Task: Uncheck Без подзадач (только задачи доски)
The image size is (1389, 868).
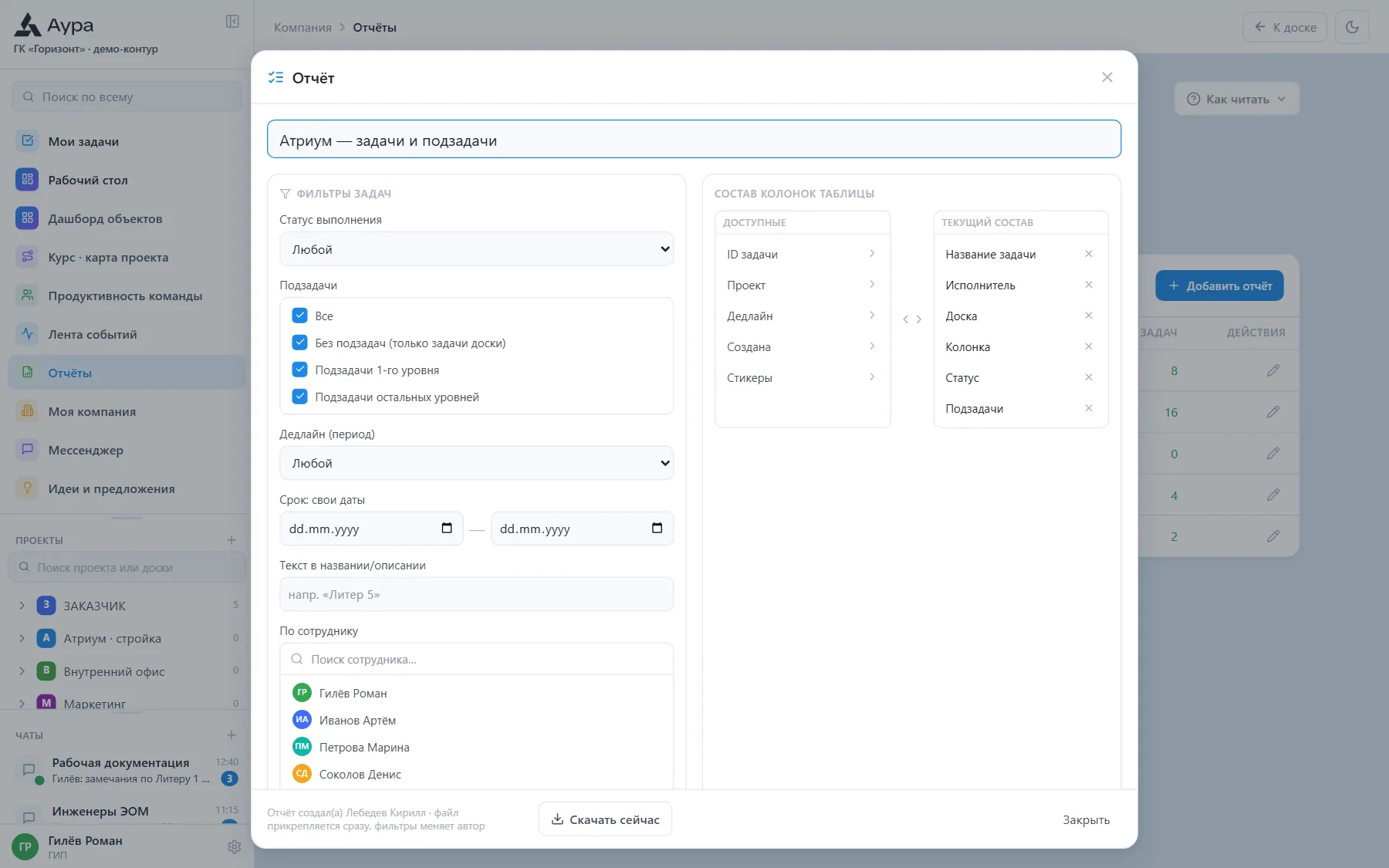Action: click(x=300, y=343)
